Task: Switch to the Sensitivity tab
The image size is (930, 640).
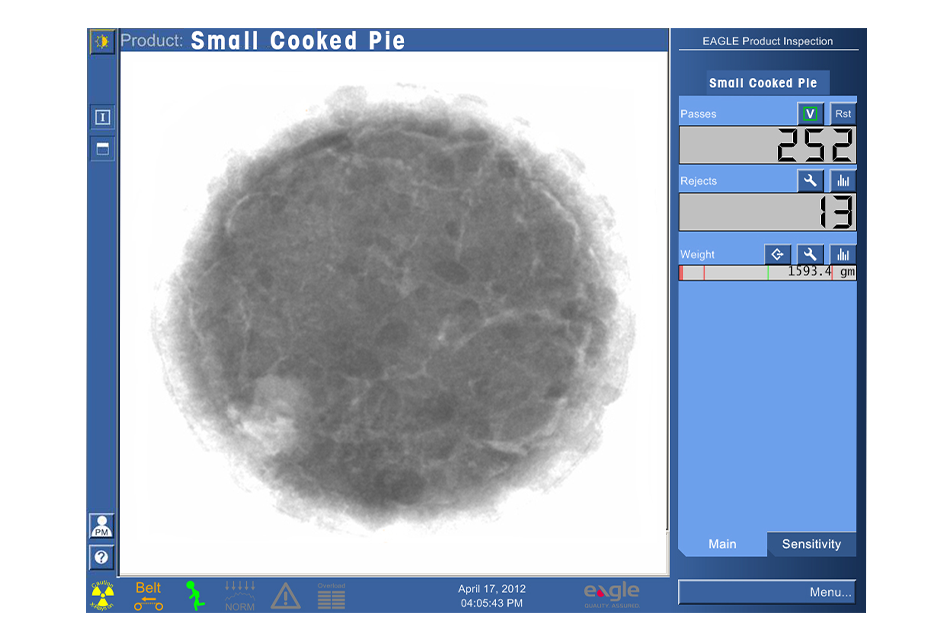Action: [811, 544]
